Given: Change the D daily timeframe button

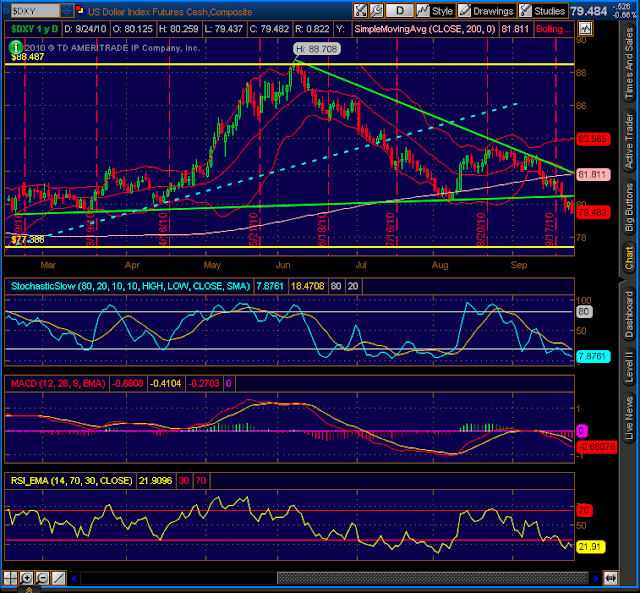Looking at the screenshot, I should [x=400, y=11].
